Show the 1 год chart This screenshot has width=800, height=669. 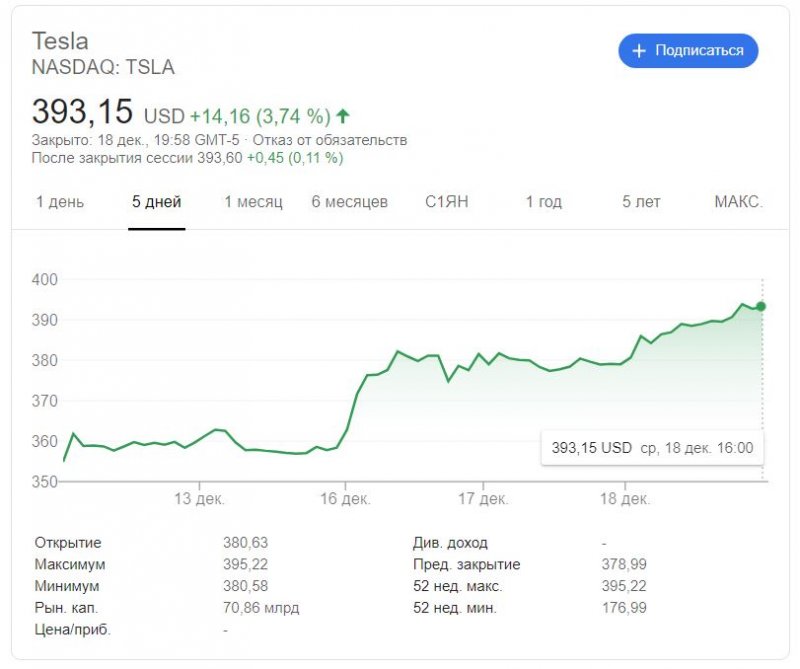544,202
